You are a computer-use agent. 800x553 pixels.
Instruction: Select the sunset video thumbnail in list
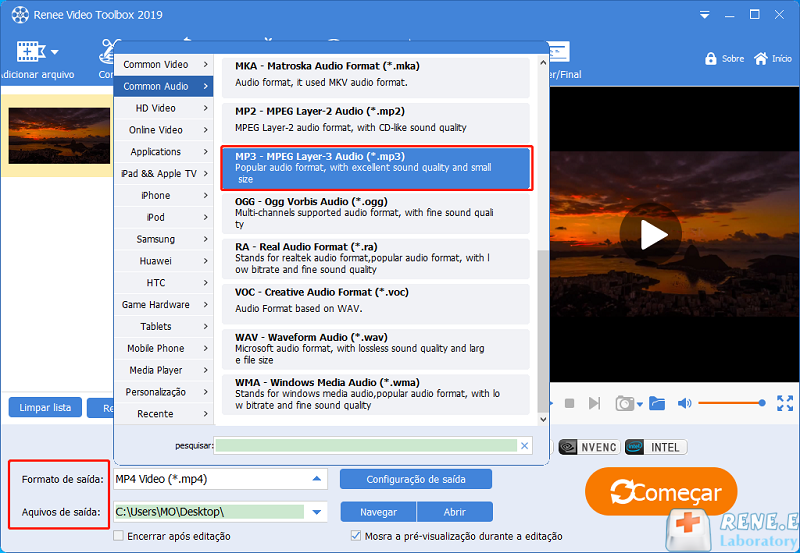59,136
